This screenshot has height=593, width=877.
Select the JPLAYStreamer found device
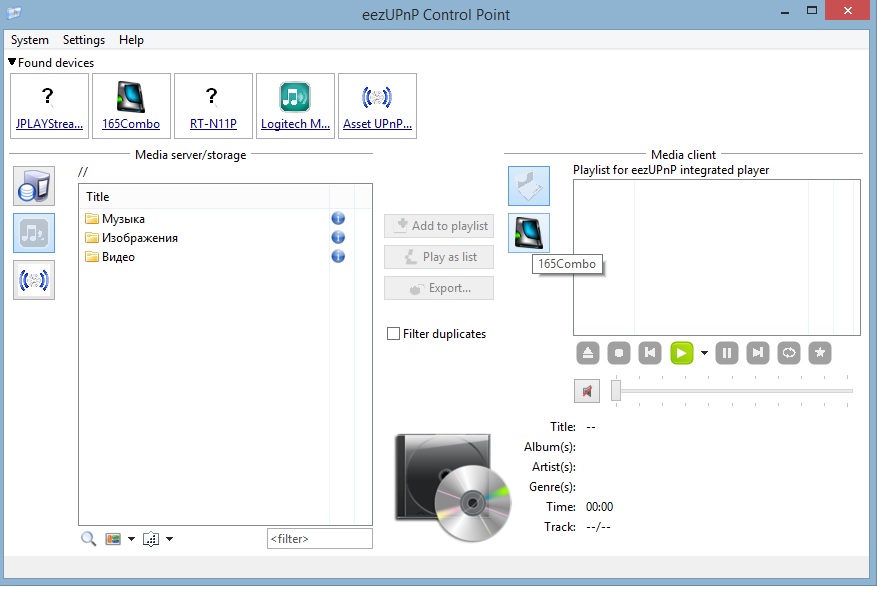coord(49,106)
